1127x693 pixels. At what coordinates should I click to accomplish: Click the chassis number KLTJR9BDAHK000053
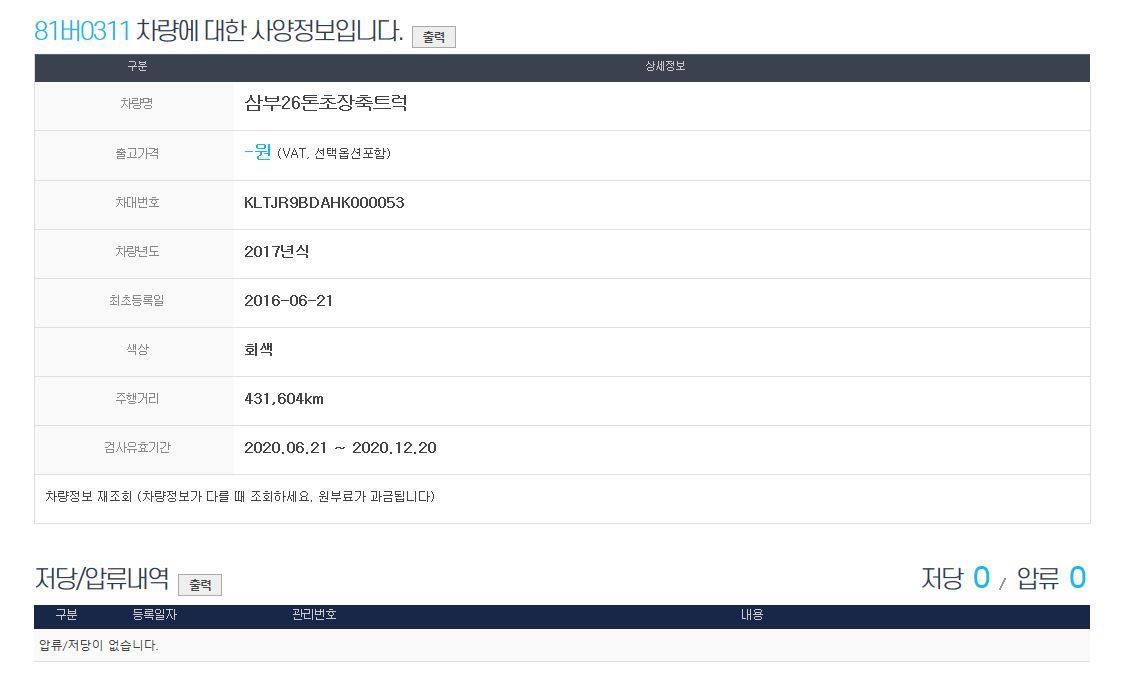(x=324, y=203)
